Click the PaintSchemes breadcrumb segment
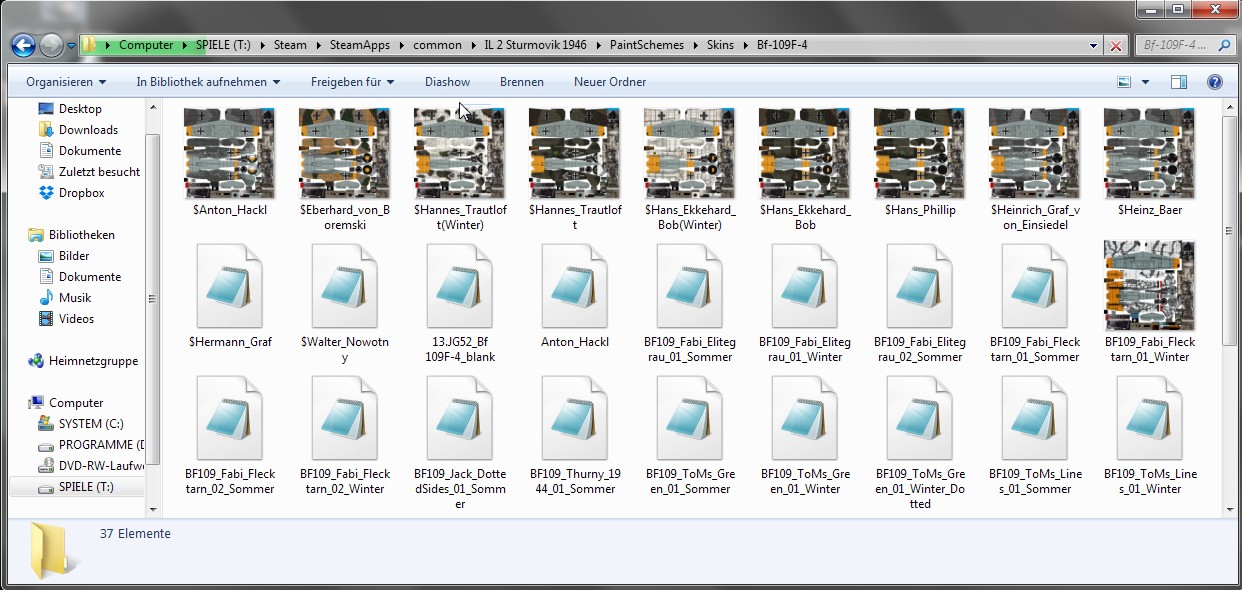 pos(647,45)
